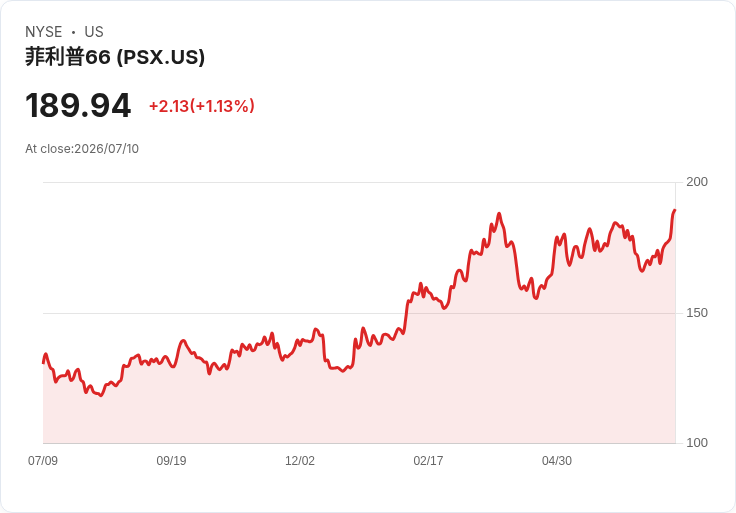Screen dimensions: 736x513
Task: Click the 07/09 date axis label
Action: [43, 460]
